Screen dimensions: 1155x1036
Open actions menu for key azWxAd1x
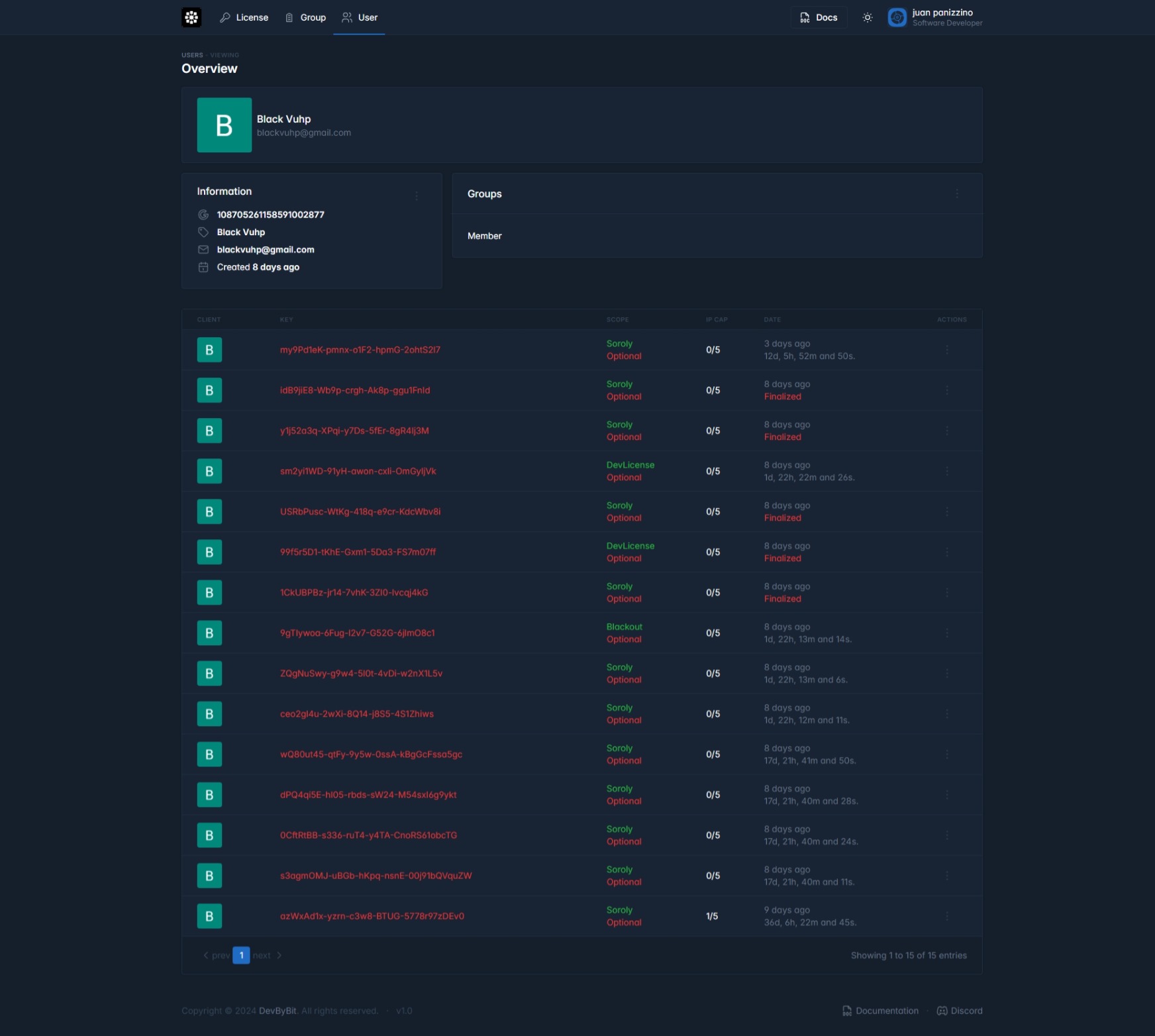pos(947,916)
